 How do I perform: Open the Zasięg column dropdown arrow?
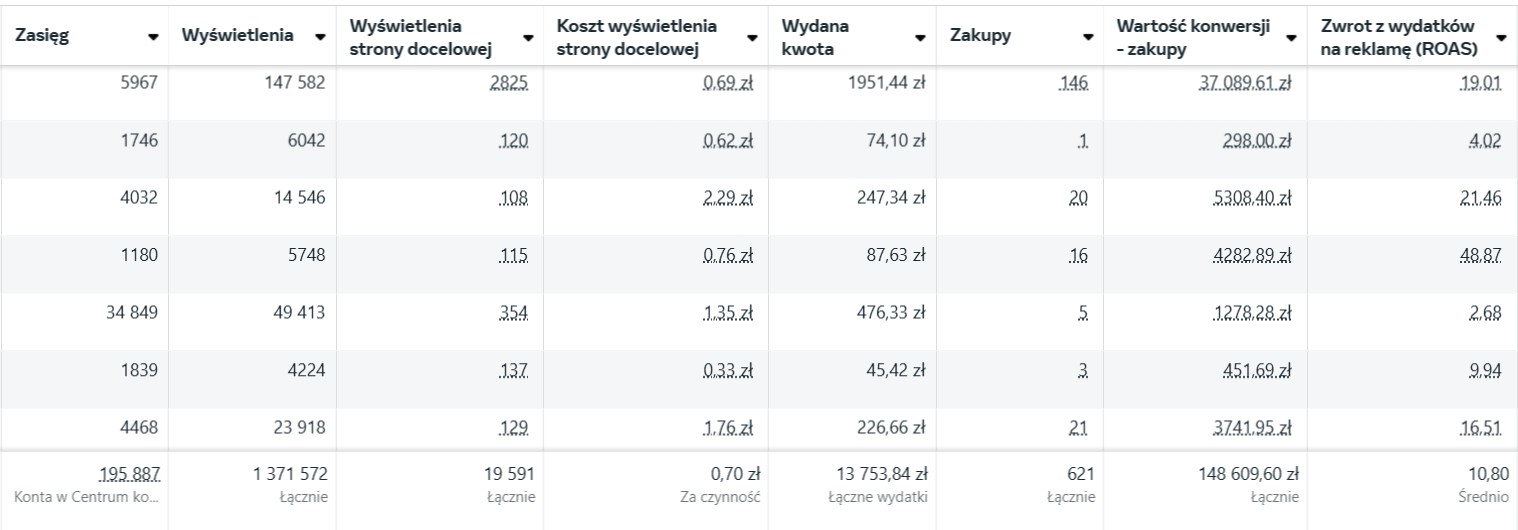click(x=153, y=36)
